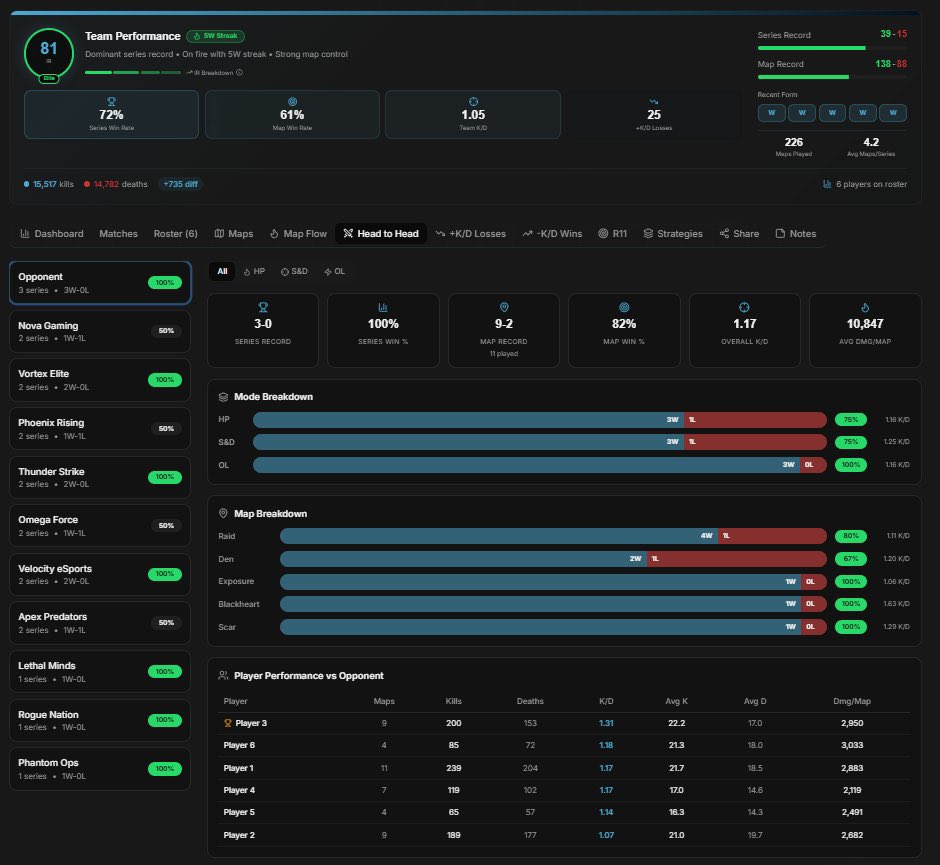
Task: Click the Raid map win-rate bar
Action: tap(550, 536)
